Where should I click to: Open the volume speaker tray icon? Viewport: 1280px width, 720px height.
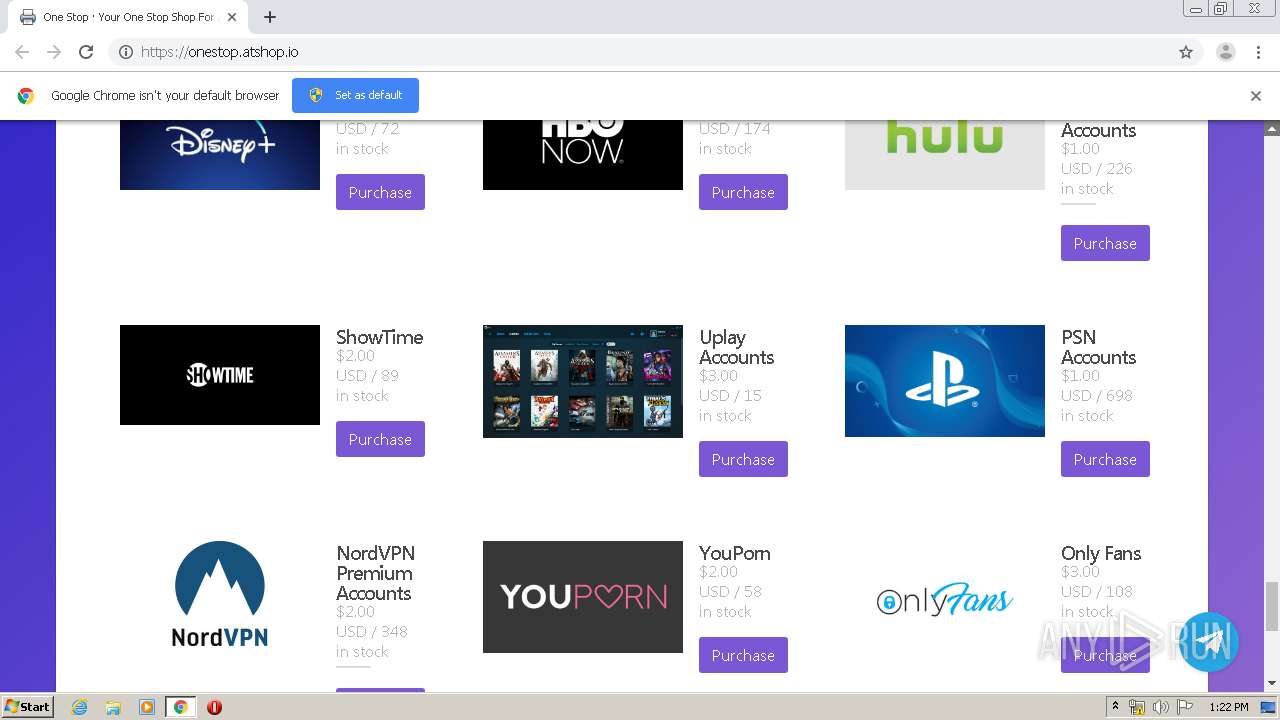[x=1161, y=707]
